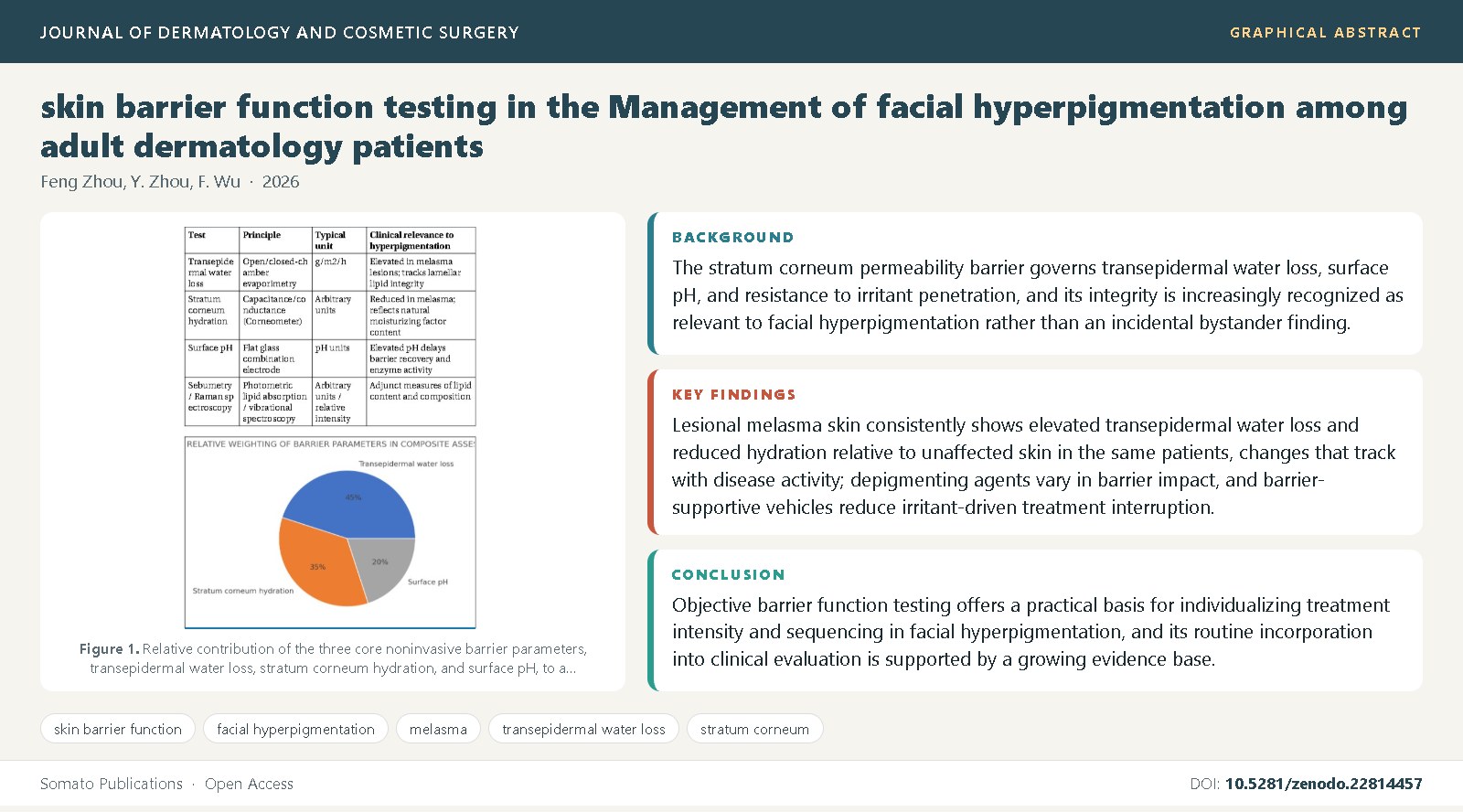The width and height of the screenshot is (1463, 812).
Task: Open the transepidermal water loss keyword tag
Action: [x=583, y=729]
